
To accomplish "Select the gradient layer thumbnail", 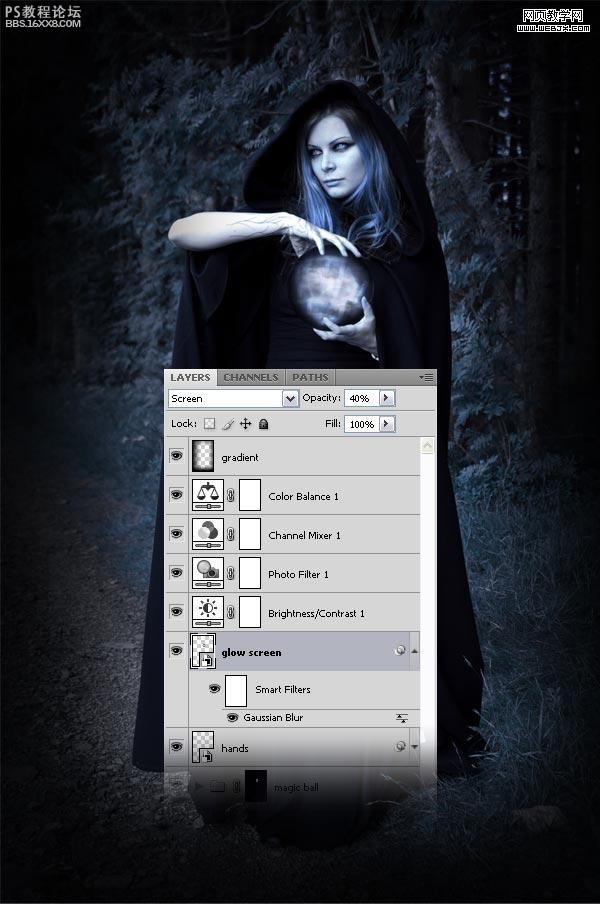I will pyautogui.click(x=203, y=457).
